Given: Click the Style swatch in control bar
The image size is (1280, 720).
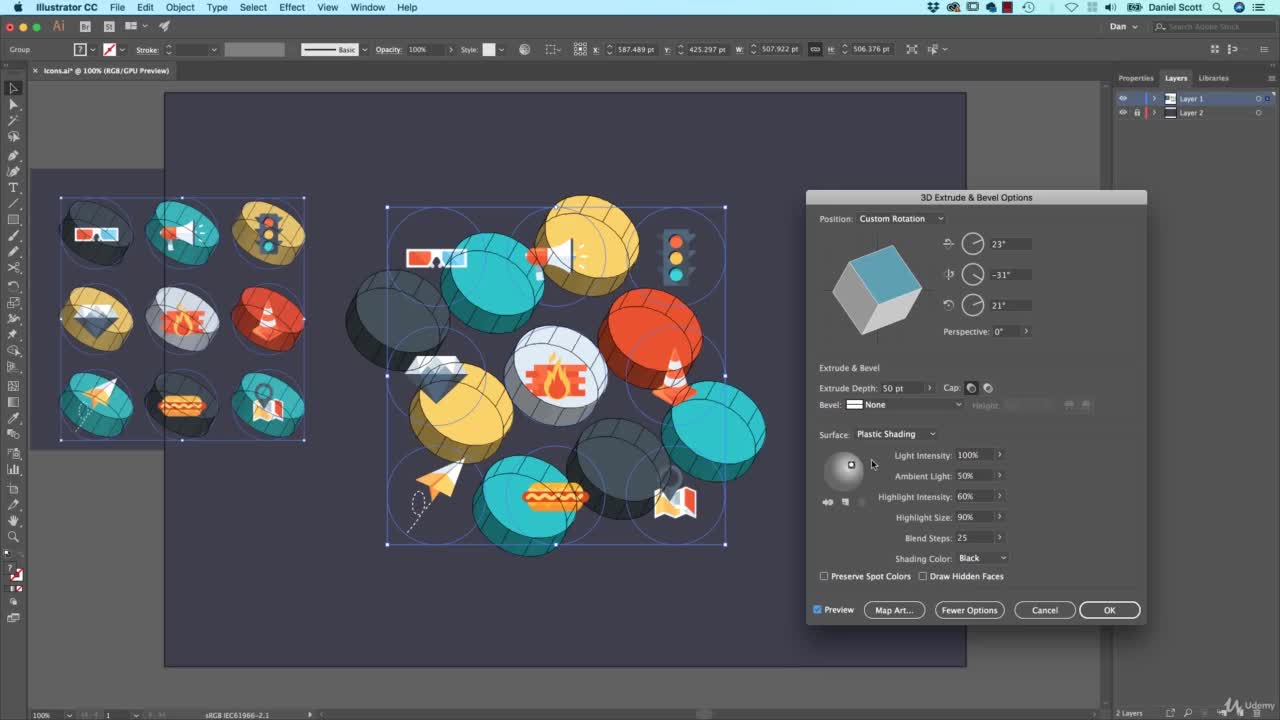Looking at the screenshot, I should (489, 49).
